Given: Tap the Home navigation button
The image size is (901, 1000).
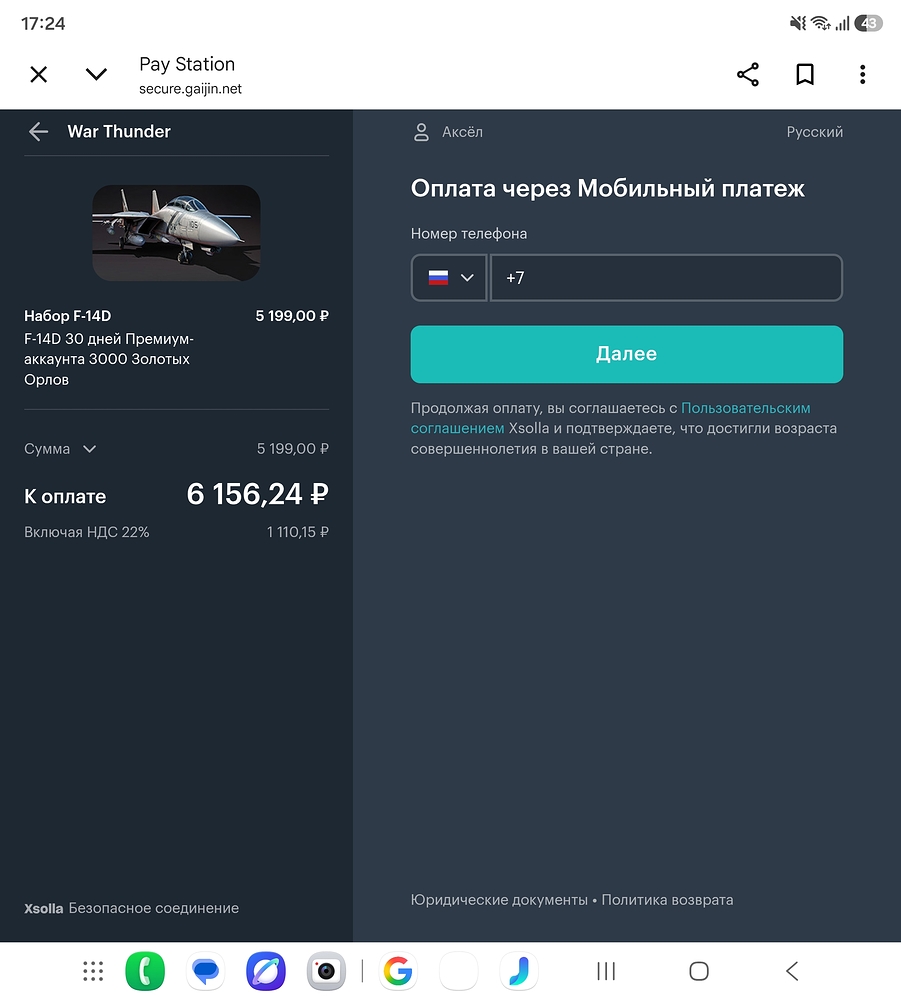Looking at the screenshot, I should [699, 971].
